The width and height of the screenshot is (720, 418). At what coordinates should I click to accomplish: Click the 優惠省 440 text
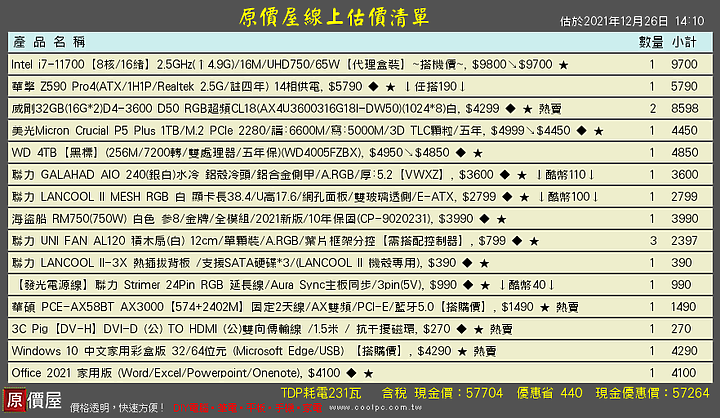(549, 393)
